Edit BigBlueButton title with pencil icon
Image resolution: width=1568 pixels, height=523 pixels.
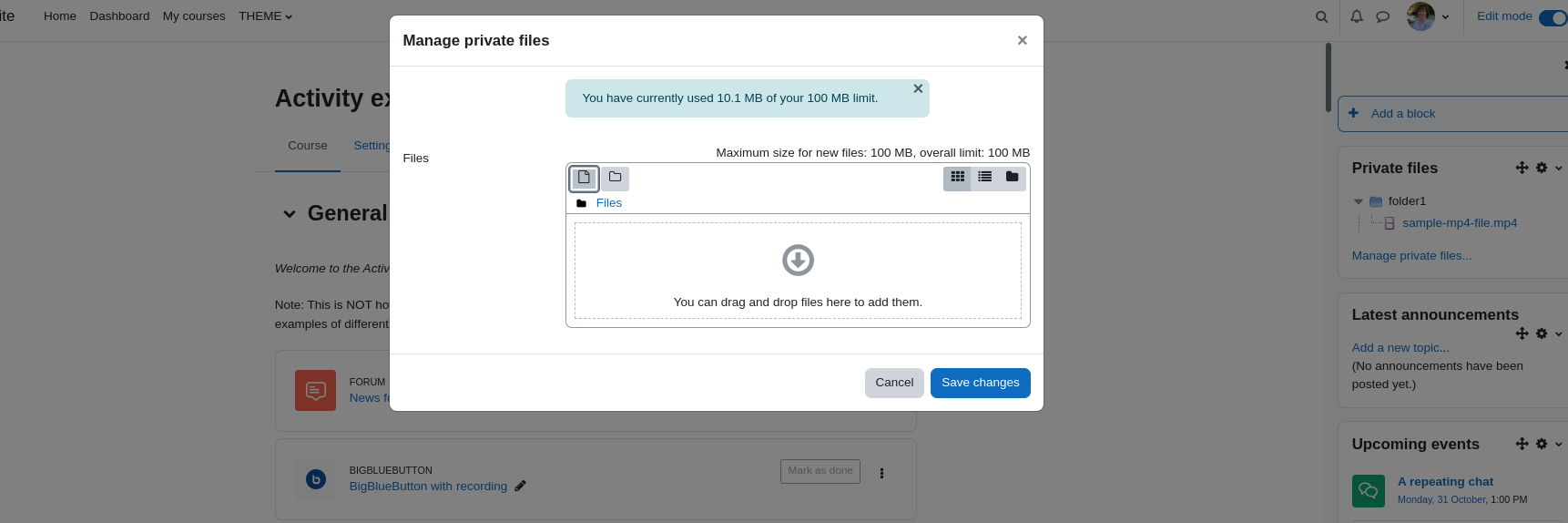click(520, 487)
